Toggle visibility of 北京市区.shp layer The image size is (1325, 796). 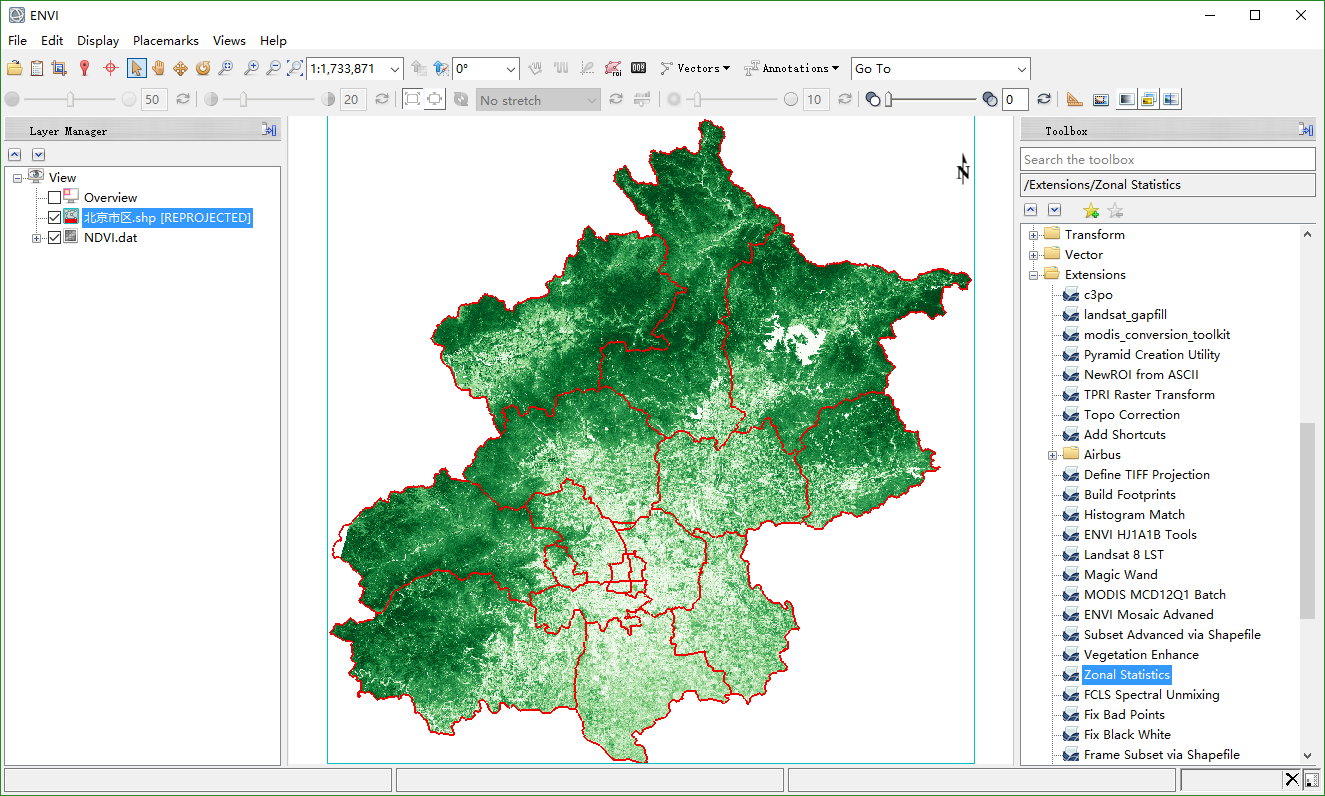55,218
